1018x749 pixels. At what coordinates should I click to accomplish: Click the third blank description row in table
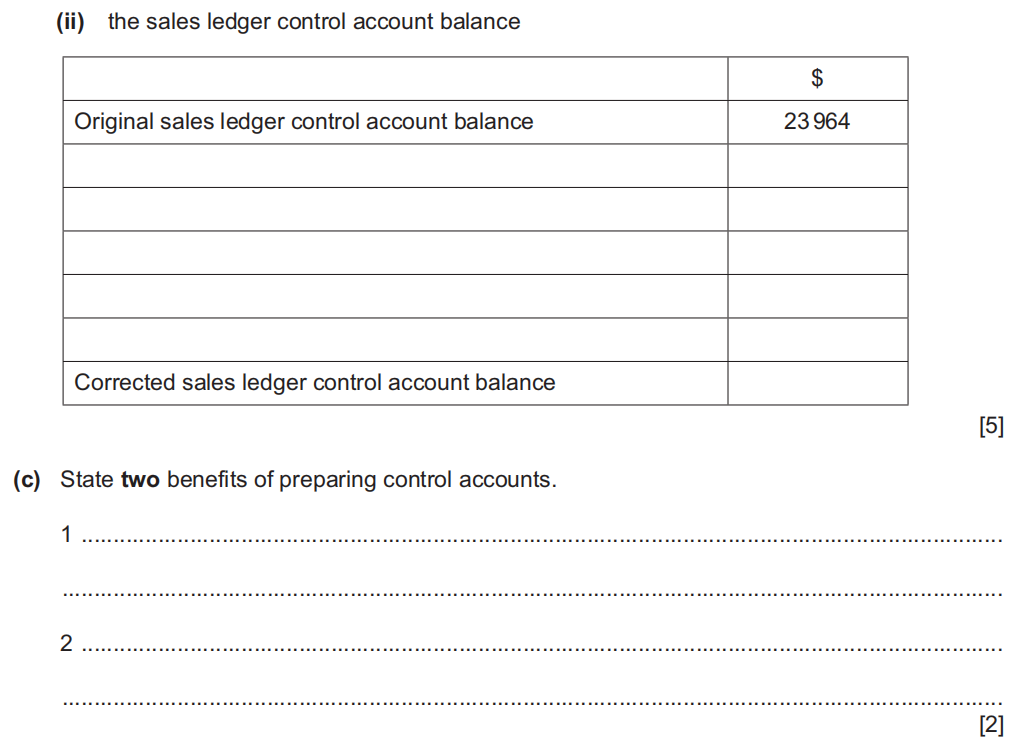[x=395, y=253]
